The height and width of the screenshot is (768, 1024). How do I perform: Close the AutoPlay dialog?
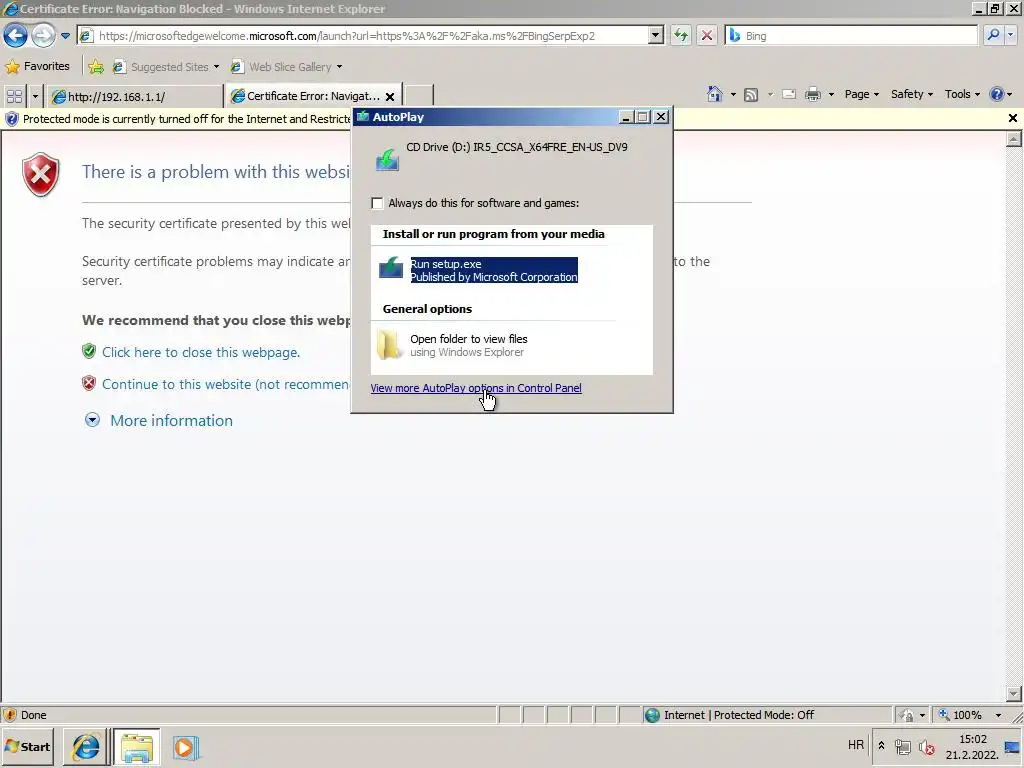661,117
